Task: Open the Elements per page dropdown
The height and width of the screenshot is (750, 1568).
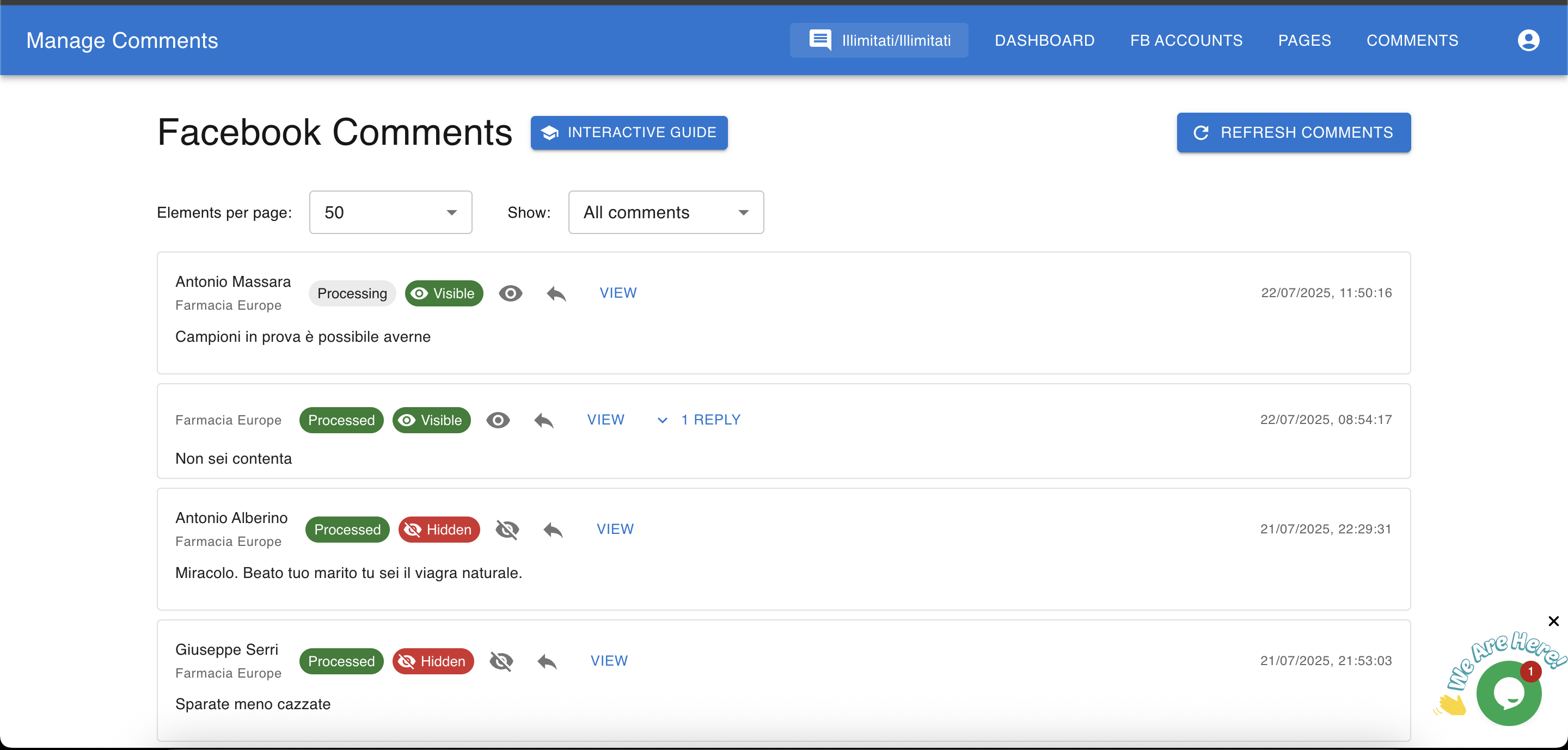Action: click(390, 212)
